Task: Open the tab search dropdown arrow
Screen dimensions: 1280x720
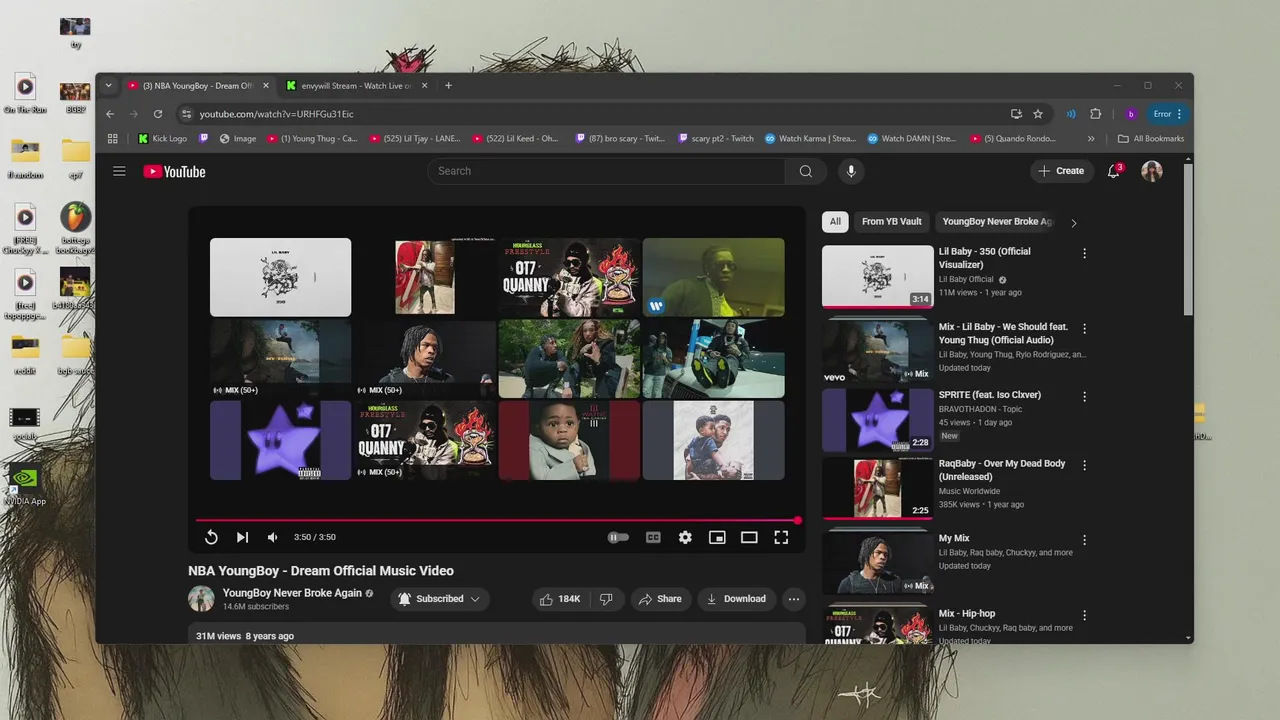Action: tap(108, 86)
